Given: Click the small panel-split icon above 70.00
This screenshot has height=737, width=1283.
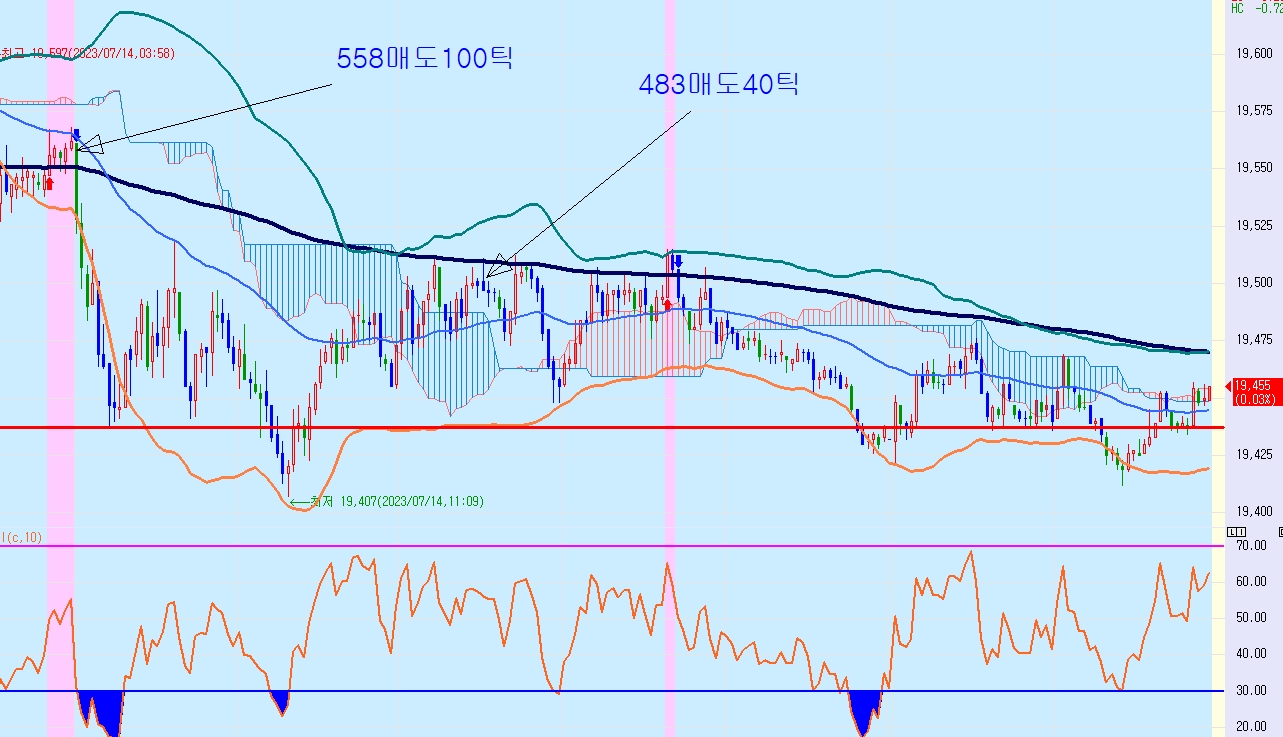Looking at the screenshot, I should point(1236,531).
